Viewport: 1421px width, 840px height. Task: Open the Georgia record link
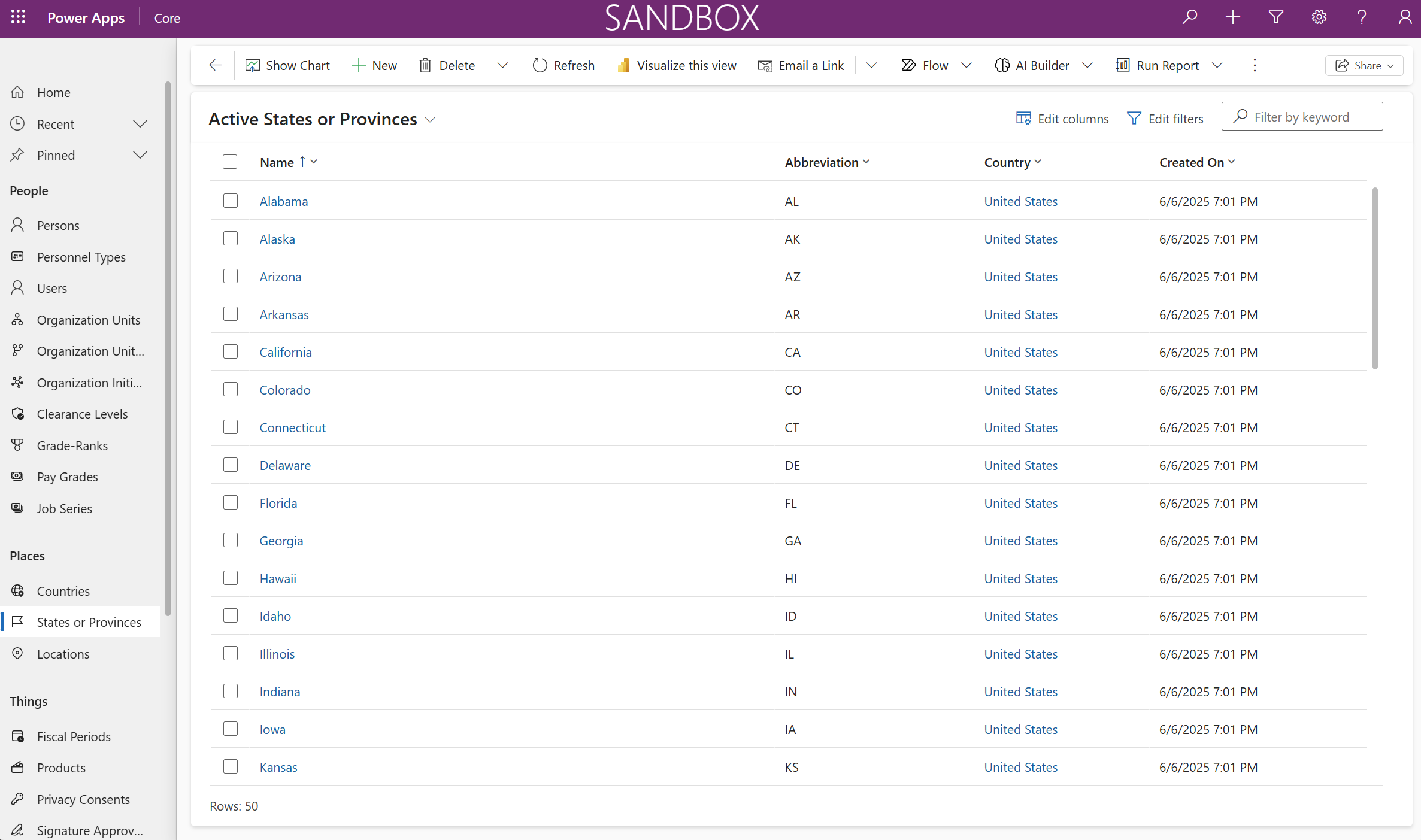tap(281, 541)
